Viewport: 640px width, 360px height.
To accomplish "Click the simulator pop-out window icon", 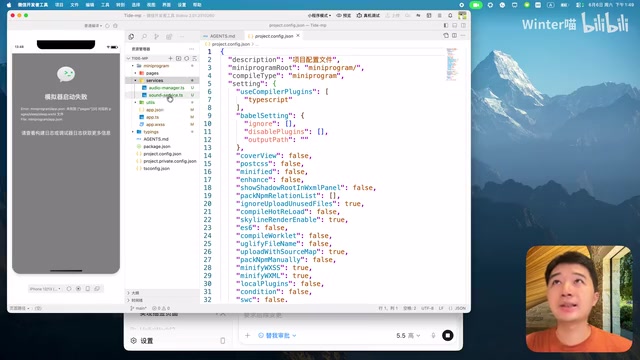I will pos(97,289).
